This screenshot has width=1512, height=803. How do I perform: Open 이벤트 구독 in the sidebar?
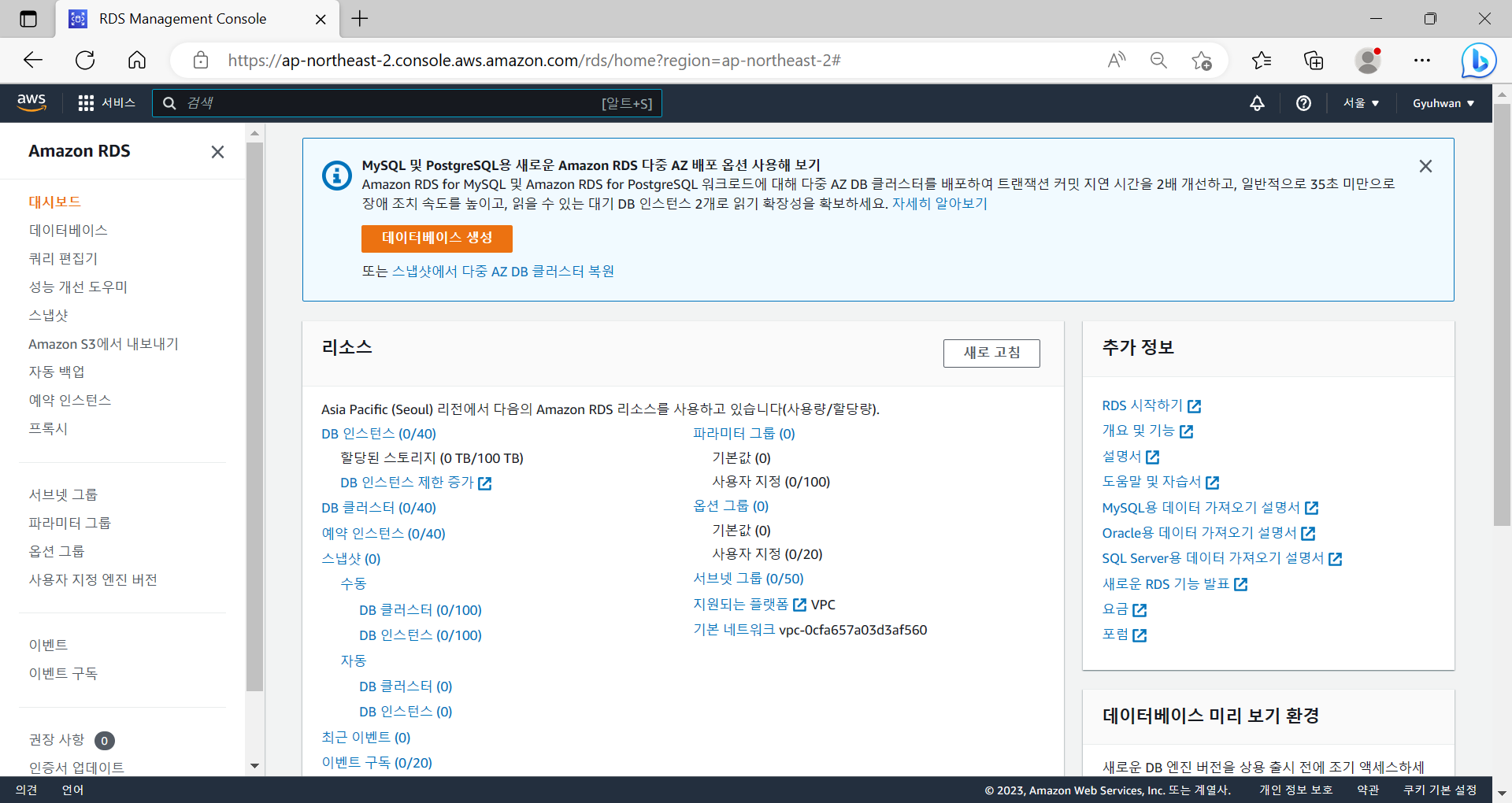63,674
